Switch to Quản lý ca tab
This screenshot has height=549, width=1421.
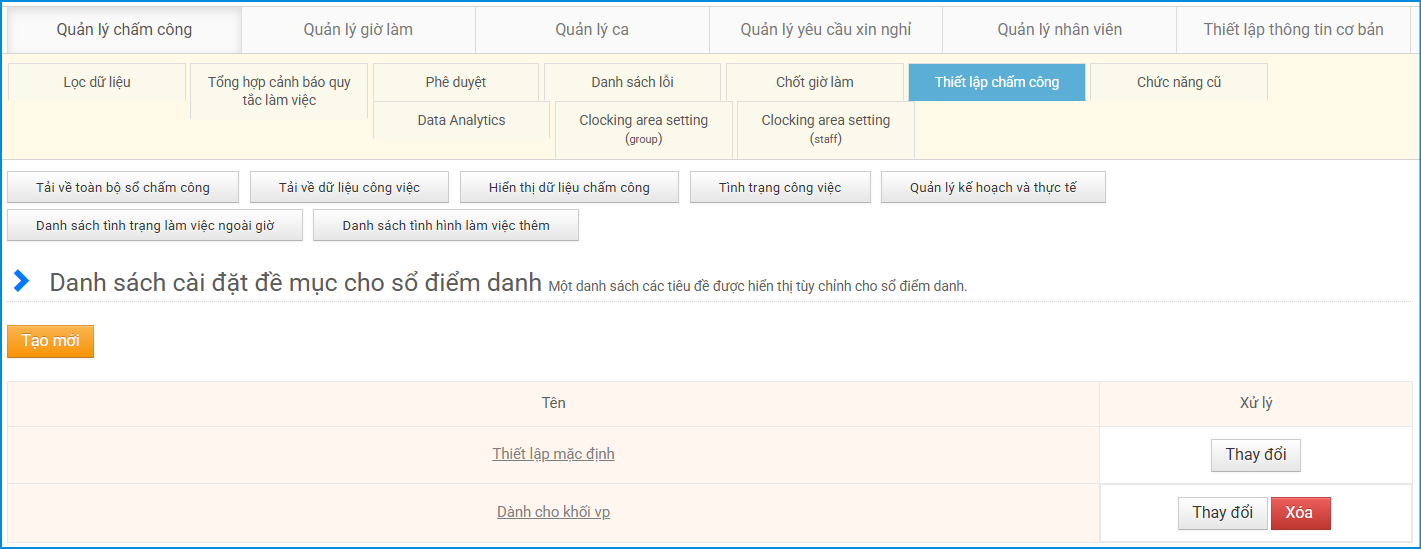592,29
